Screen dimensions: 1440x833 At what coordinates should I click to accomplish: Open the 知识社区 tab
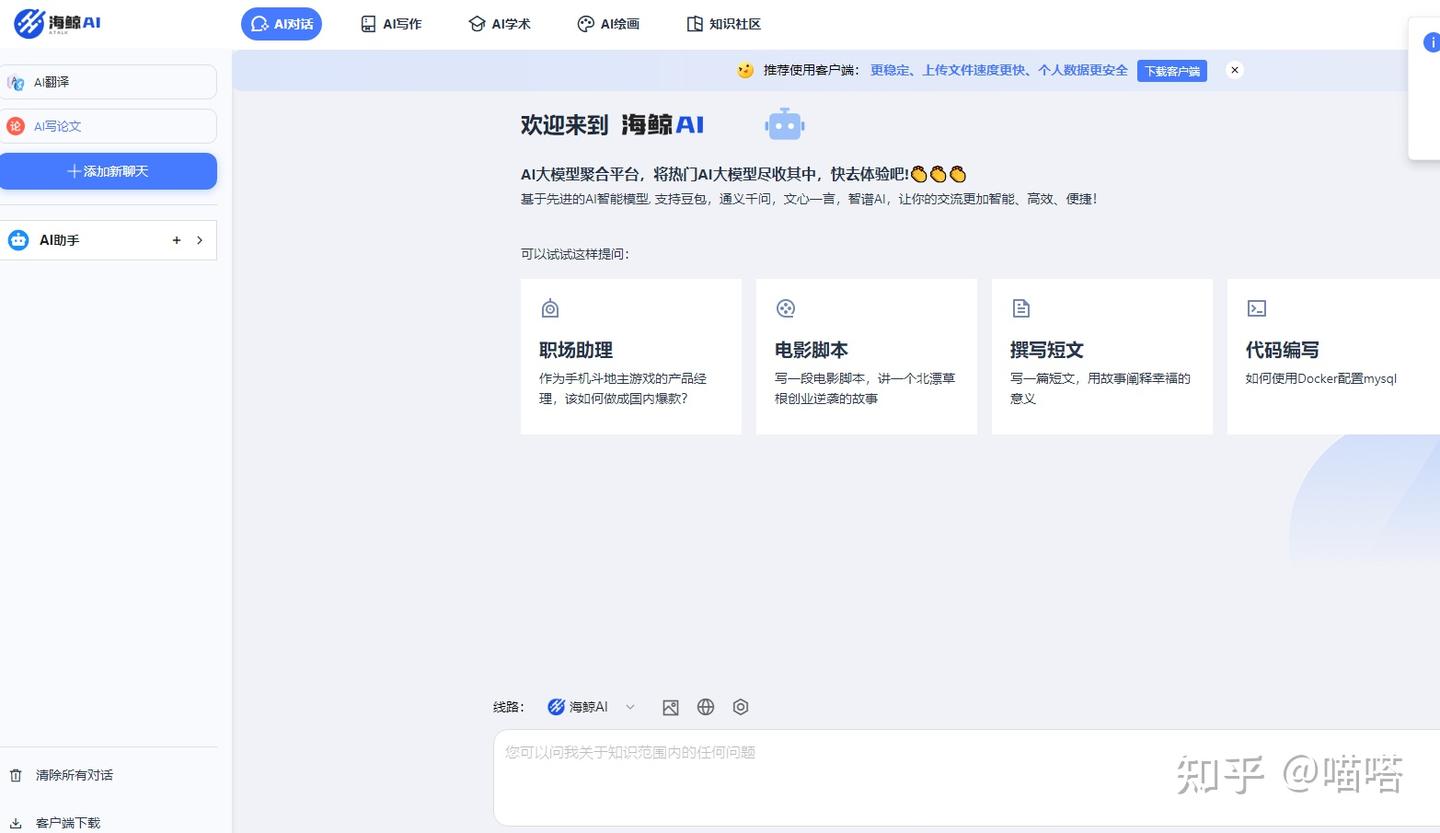coord(723,24)
